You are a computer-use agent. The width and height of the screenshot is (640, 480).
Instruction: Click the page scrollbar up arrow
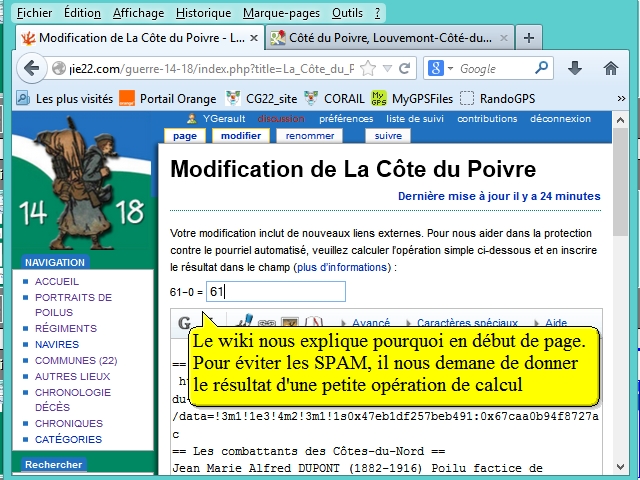pyautogui.click(x=620, y=120)
